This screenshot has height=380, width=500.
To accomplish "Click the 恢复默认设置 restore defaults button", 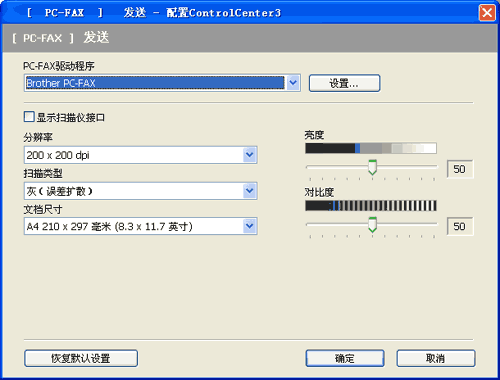I will tap(81, 358).
